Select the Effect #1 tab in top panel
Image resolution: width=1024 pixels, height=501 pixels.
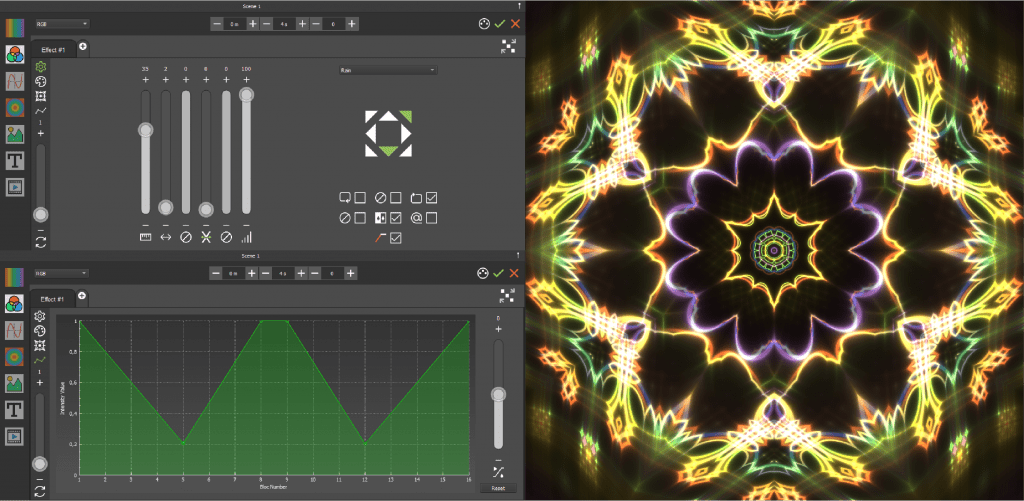pos(53,49)
